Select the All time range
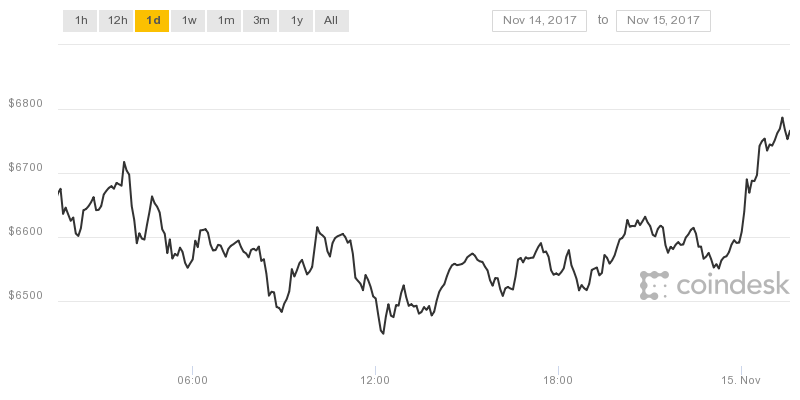The width and height of the screenshot is (800, 400). 332,21
